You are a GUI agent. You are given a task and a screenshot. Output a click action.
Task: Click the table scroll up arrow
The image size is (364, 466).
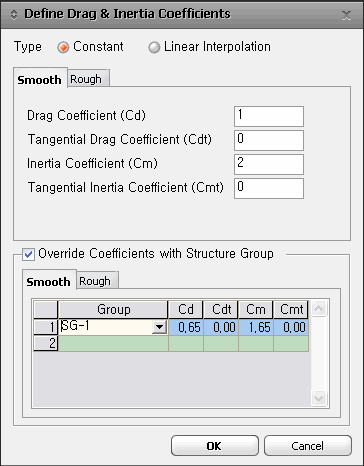[x=319, y=309]
